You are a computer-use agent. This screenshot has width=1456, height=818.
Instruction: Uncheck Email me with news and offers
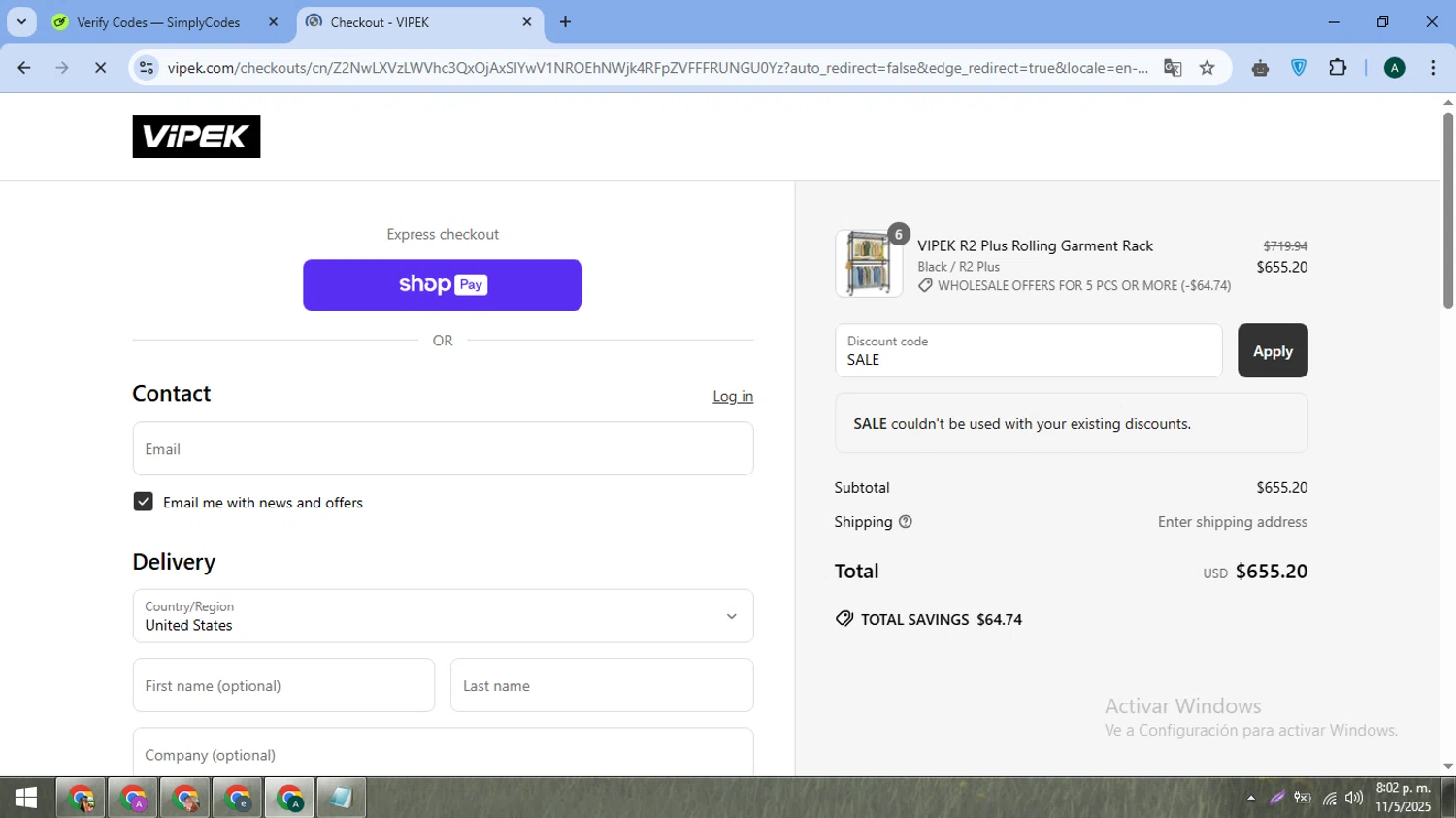[144, 502]
